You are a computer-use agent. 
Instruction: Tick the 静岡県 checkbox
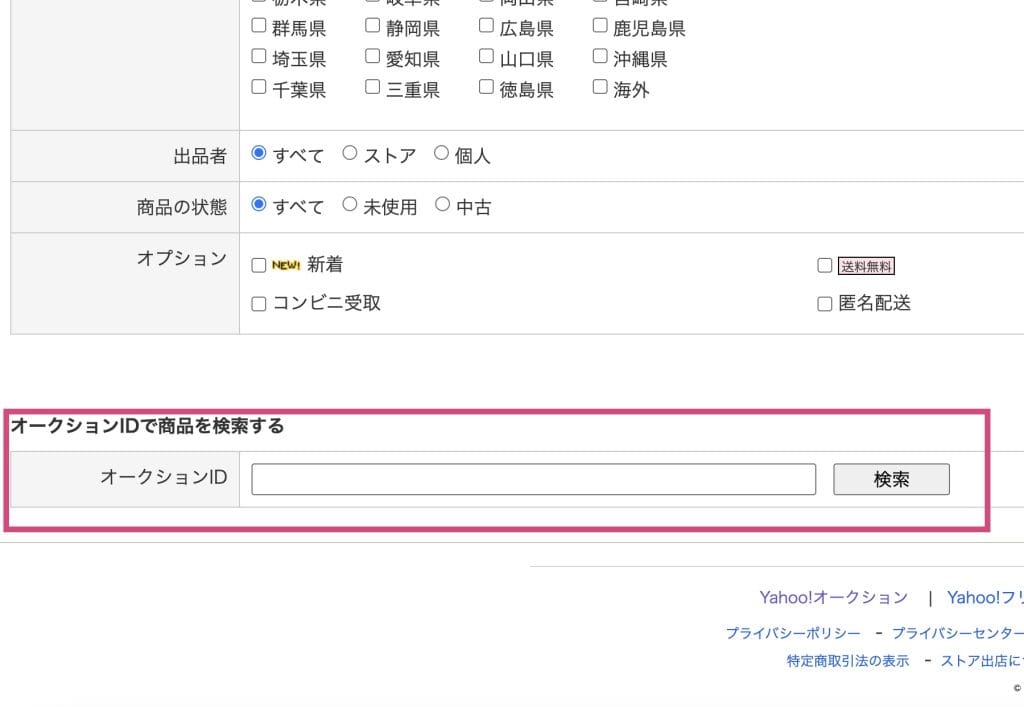[x=373, y=26]
